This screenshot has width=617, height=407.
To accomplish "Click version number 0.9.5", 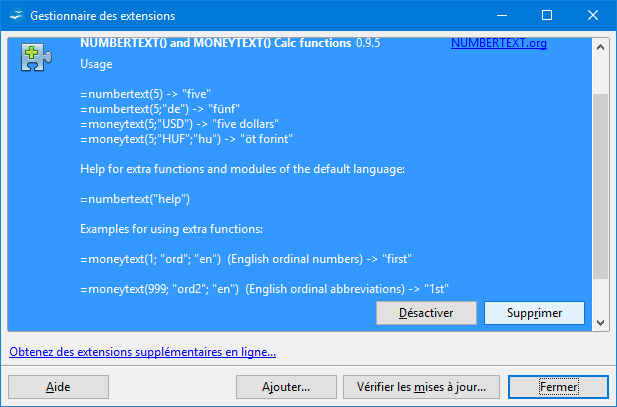I will coord(368,43).
